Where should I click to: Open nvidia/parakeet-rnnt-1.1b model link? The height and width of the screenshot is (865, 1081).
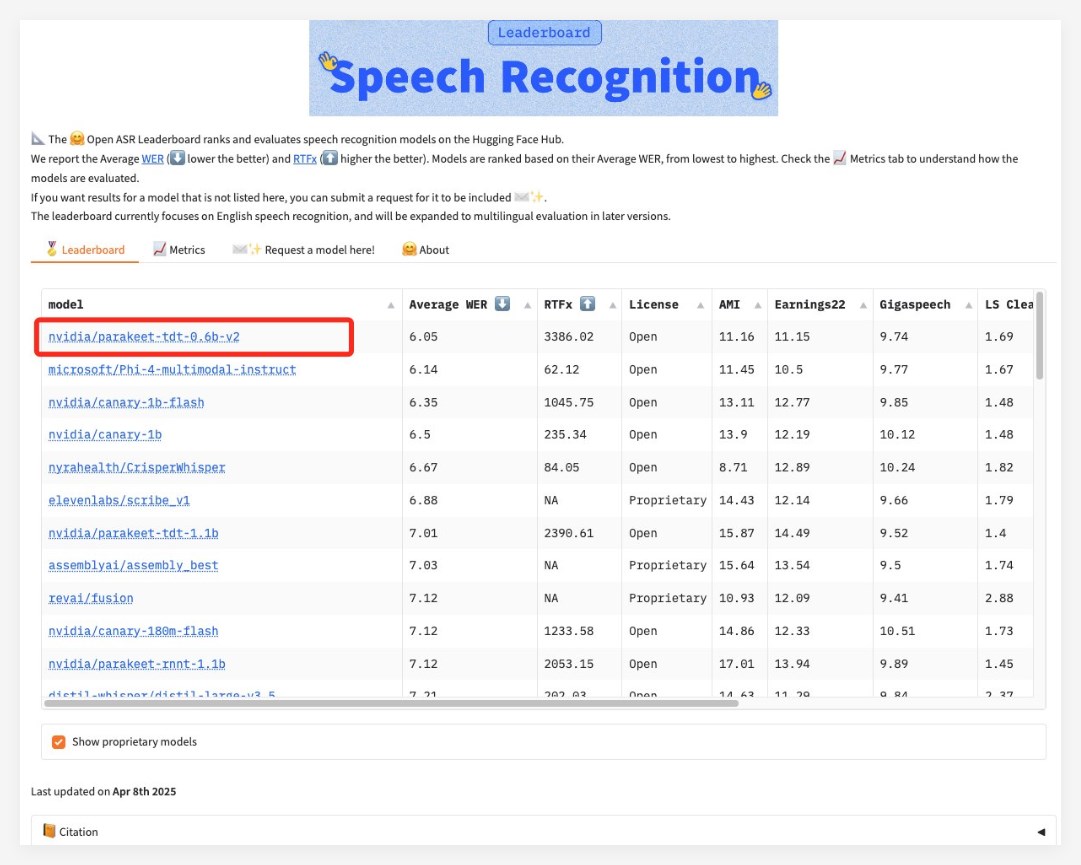click(137, 664)
